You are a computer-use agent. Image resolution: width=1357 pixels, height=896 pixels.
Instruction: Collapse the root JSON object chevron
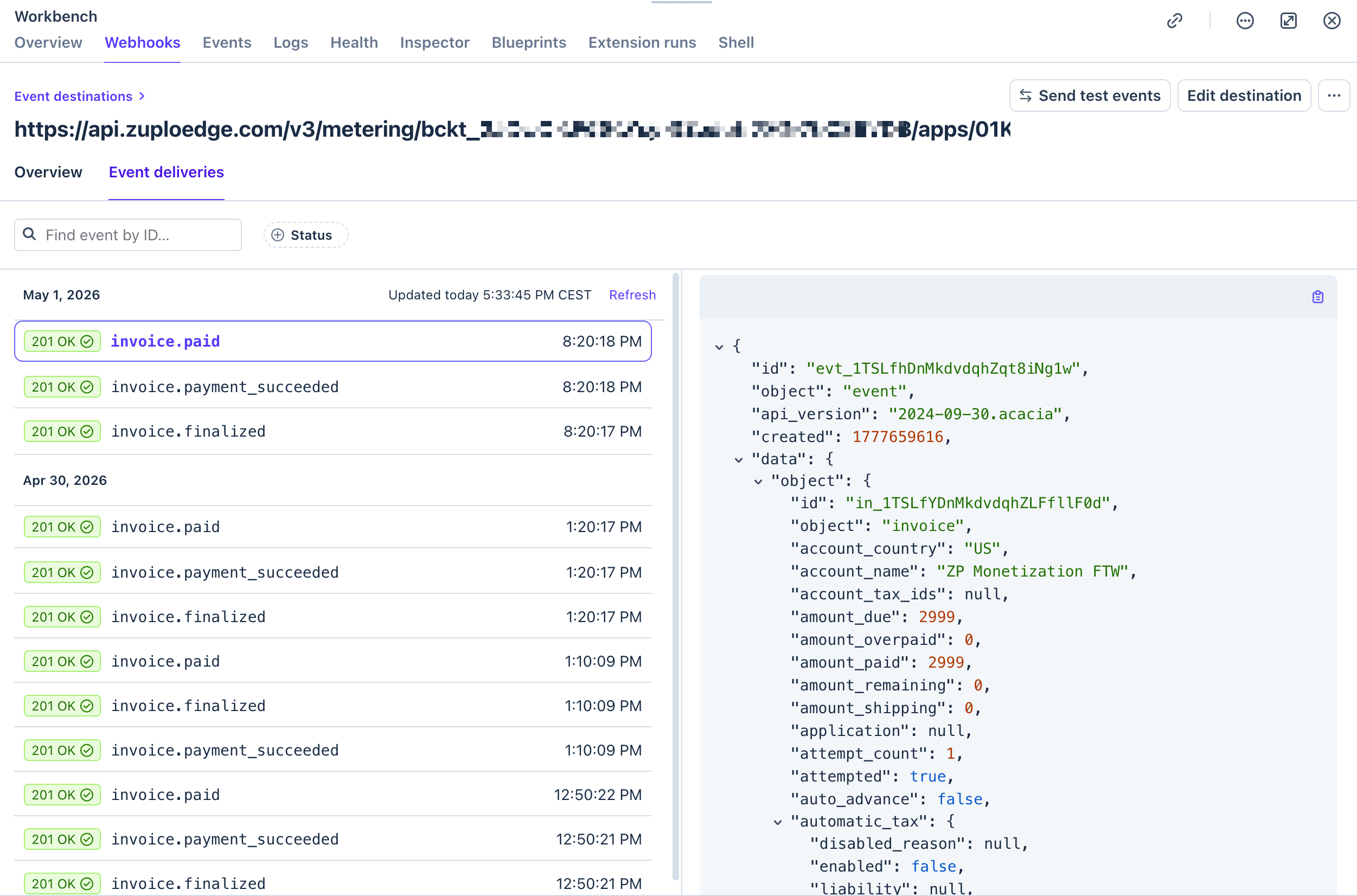(719, 347)
